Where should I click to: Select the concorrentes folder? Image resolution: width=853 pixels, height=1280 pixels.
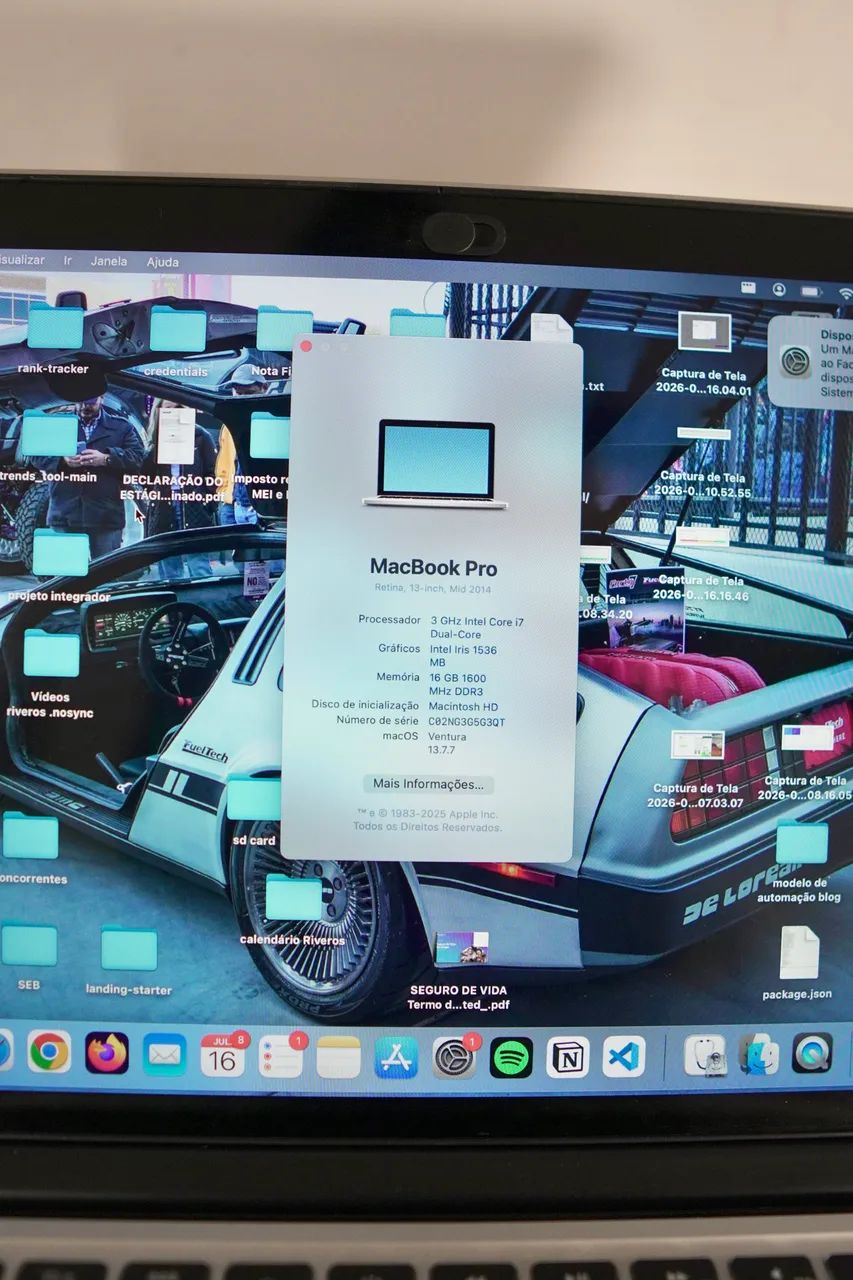(30, 836)
